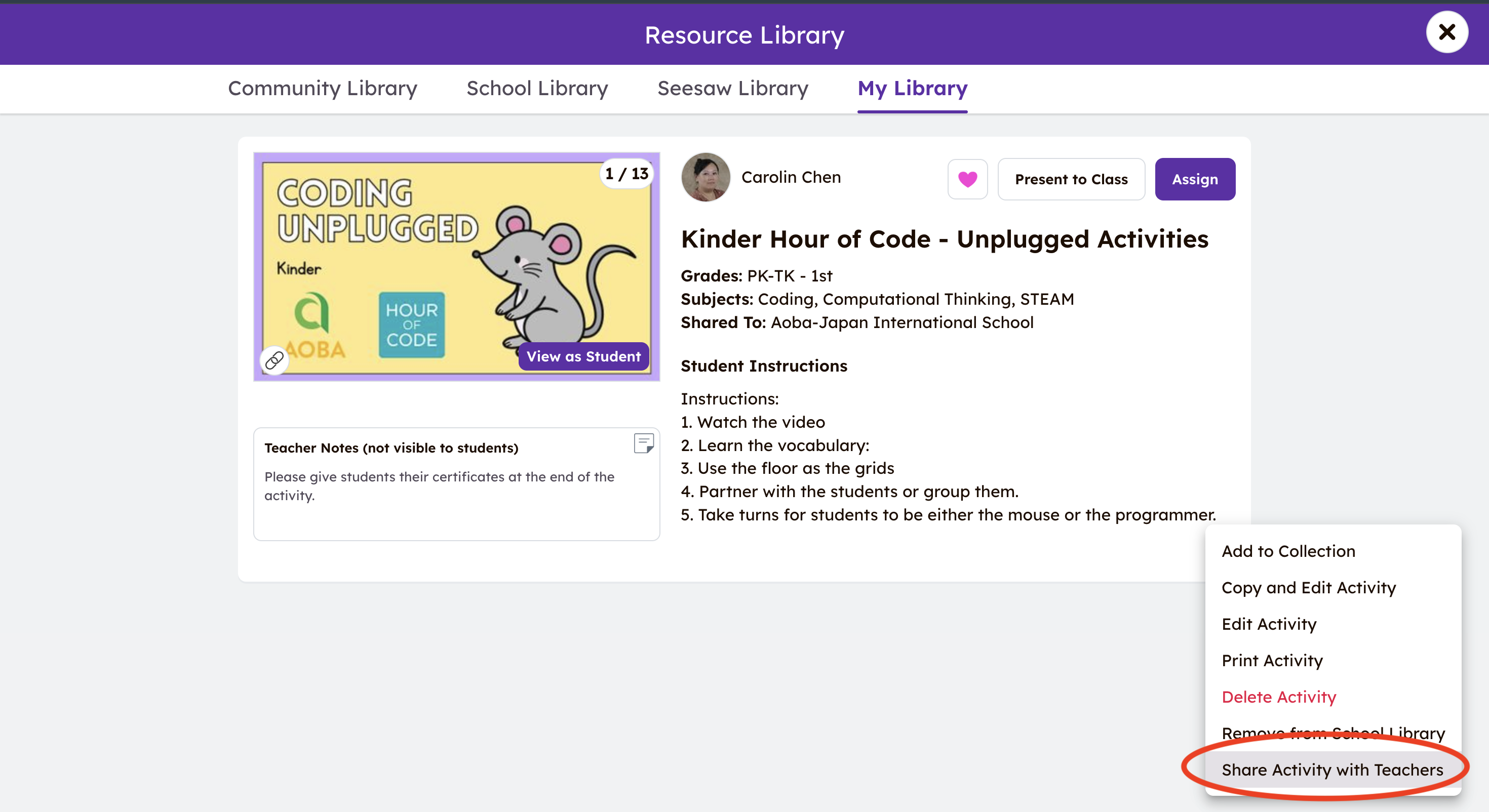This screenshot has width=1489, height=812.
Task: Select Remove from School Library
Action: pyautogui.click(x=1333, y=734)
